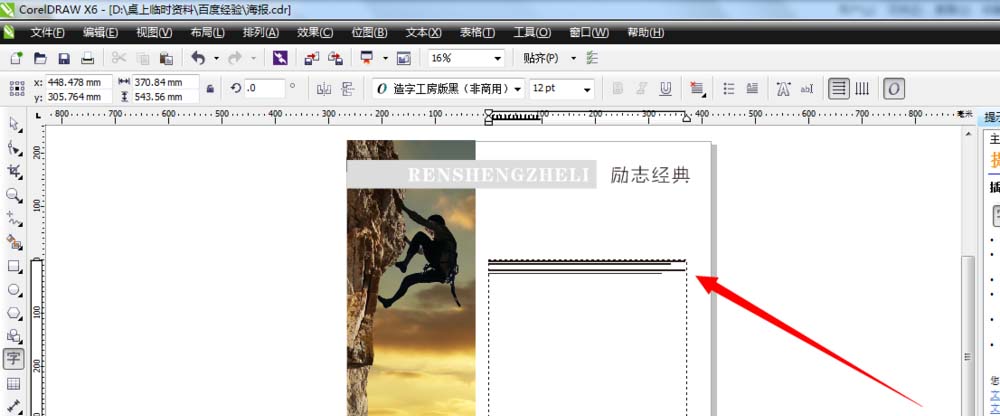Image resolution: width=1000 pixels, height=416 pixels.
Task: Click the x position input field
Action: click(79, 82)
